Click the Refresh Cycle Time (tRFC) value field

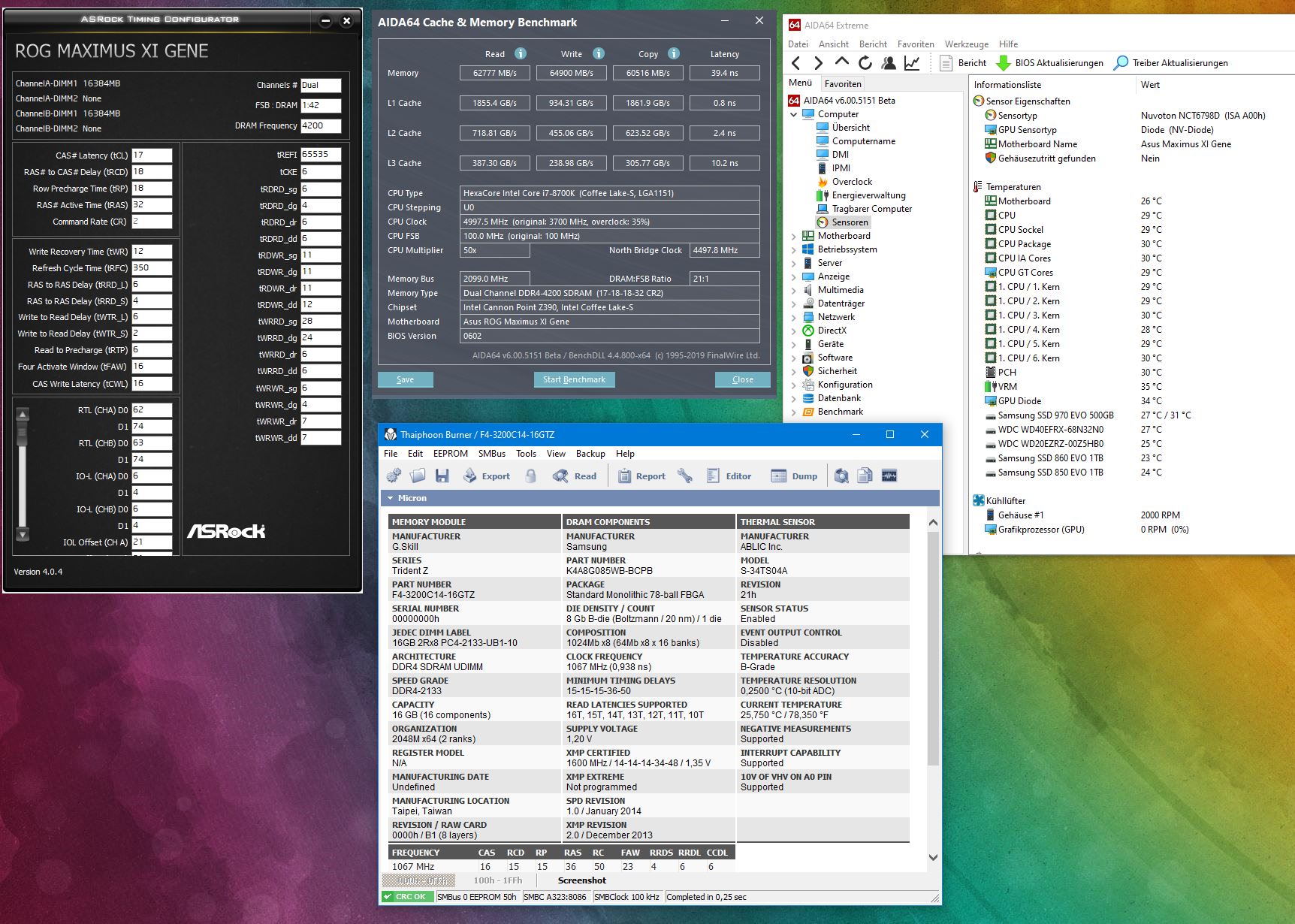point(152,268)
